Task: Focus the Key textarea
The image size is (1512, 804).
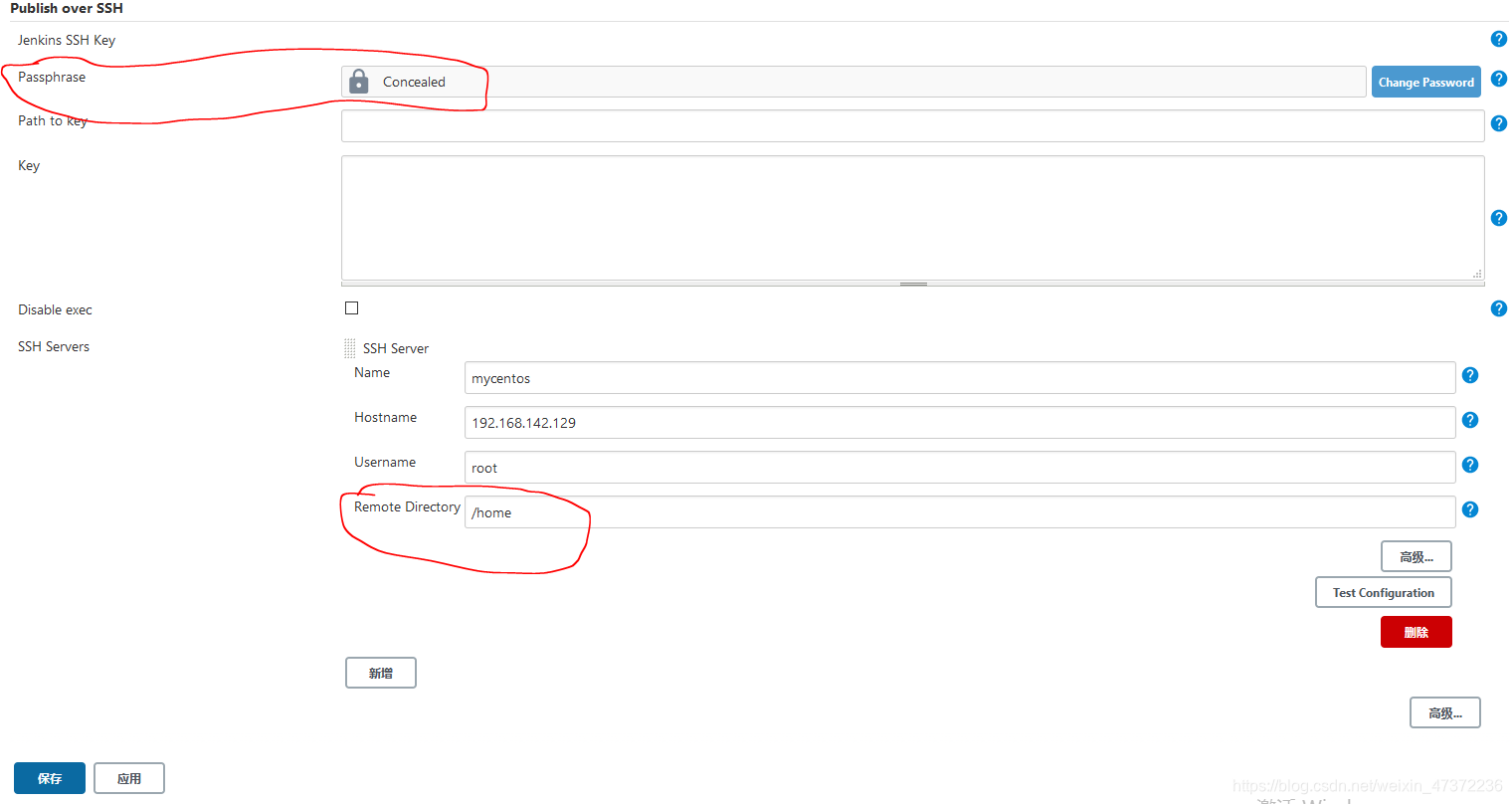Action: 912,218
